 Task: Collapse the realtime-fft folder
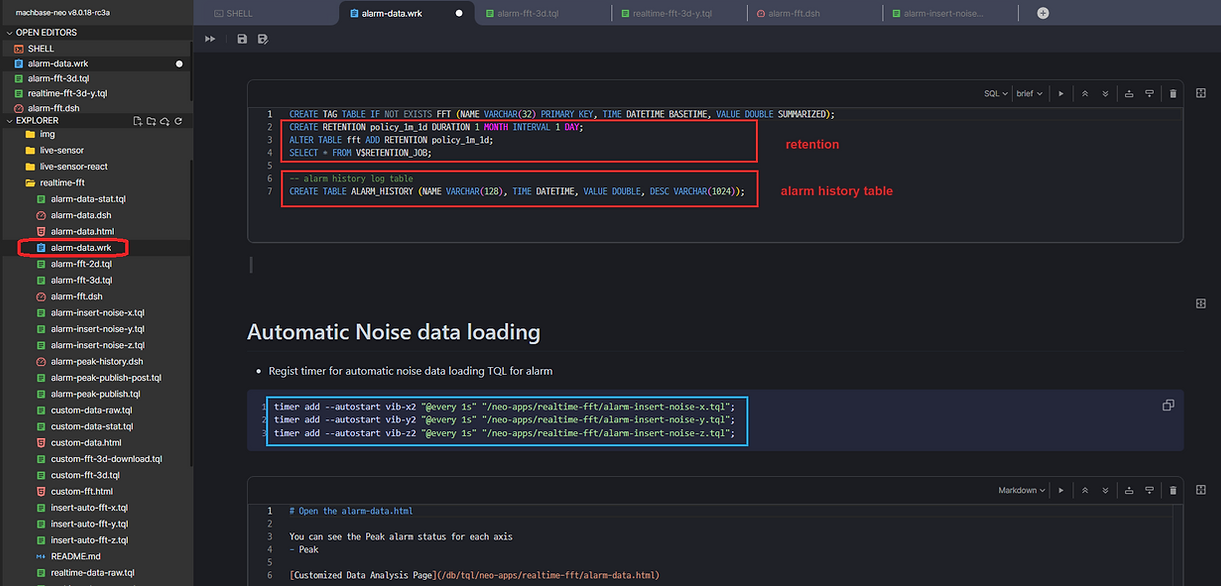61,183
